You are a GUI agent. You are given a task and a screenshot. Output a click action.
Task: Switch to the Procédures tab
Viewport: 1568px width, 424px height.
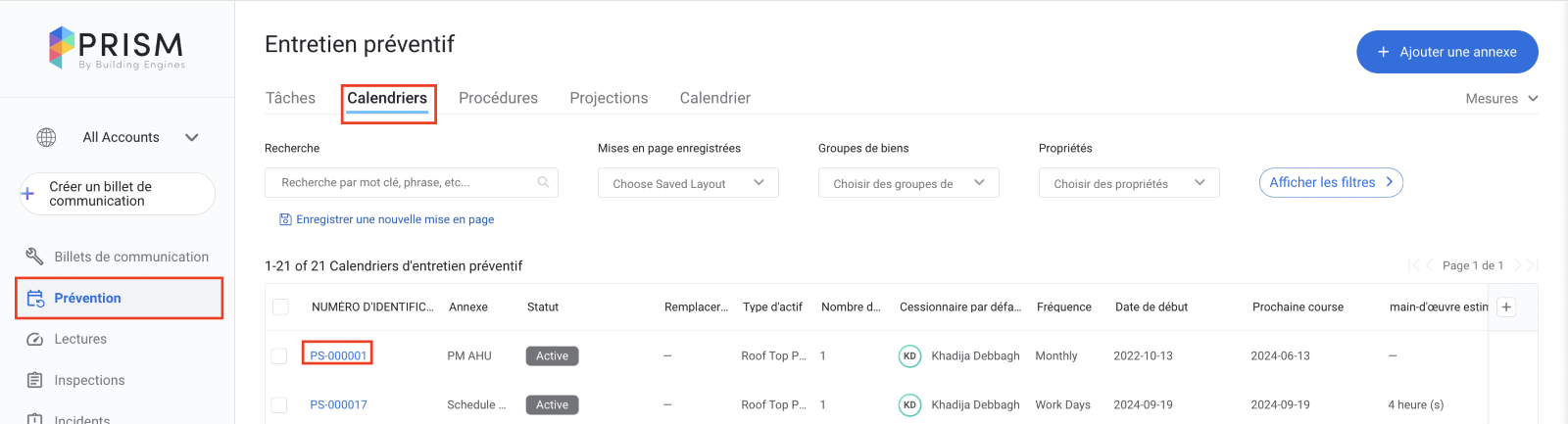[x=498, y=98]
